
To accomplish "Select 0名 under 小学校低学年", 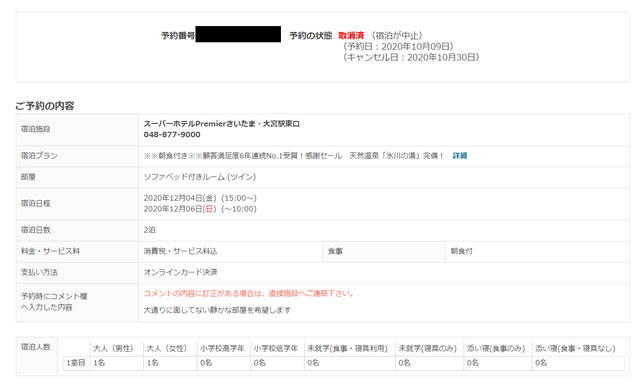I will [260, 363].
